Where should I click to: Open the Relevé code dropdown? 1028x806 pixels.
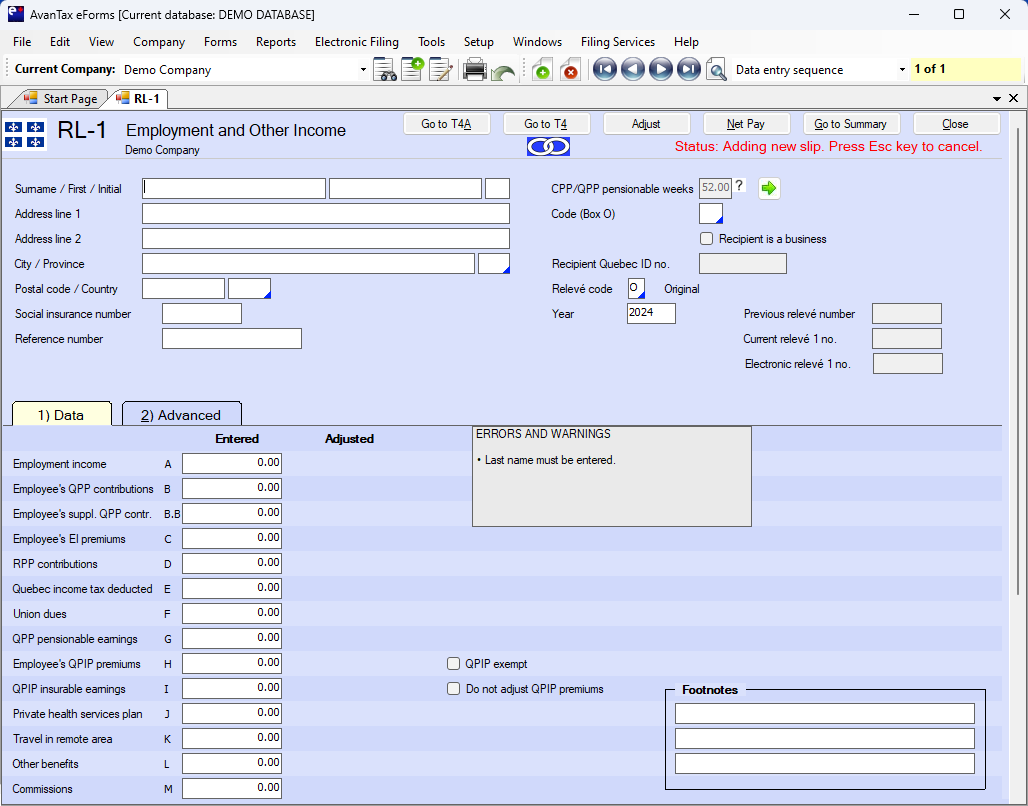[x=636, y=289]
